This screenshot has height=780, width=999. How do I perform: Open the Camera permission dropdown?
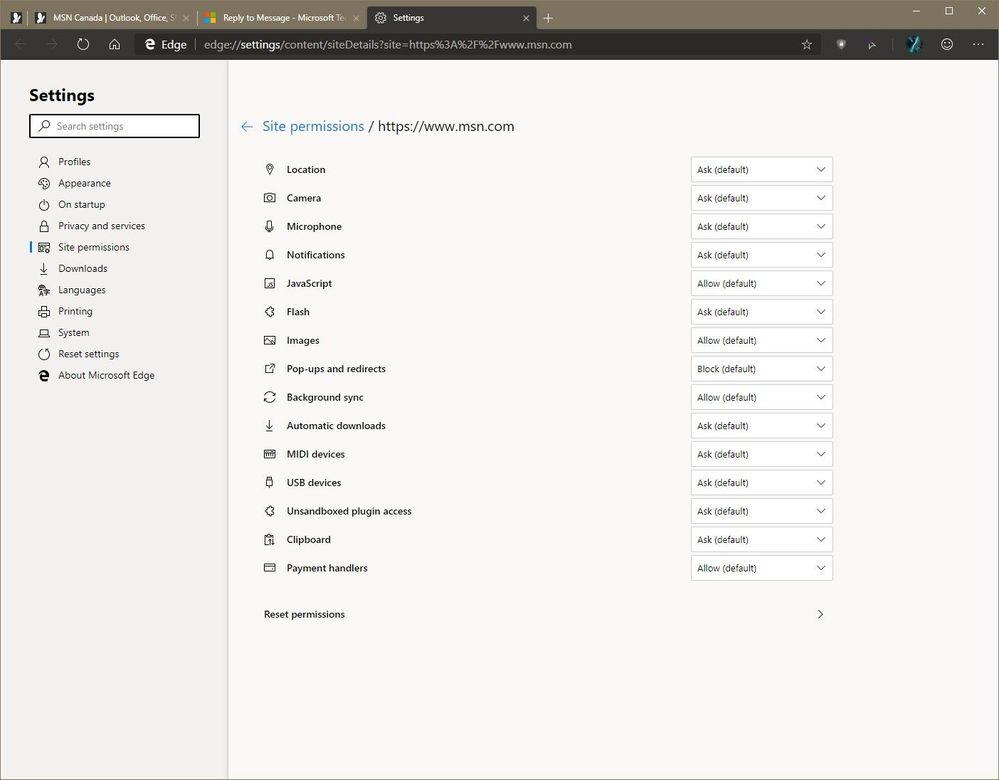point(761,198)
